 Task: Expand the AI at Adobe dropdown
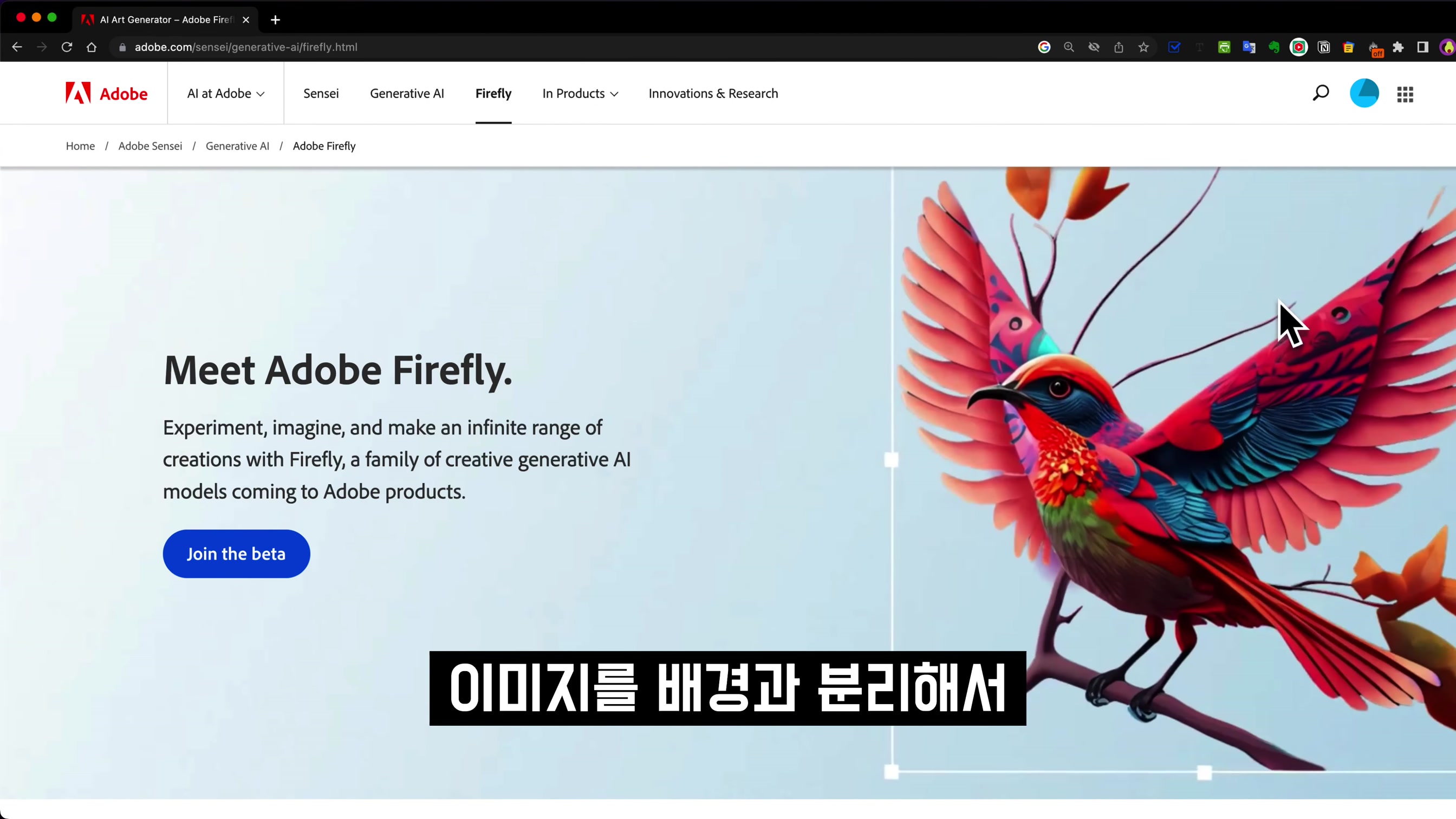(x=225, y=93)
